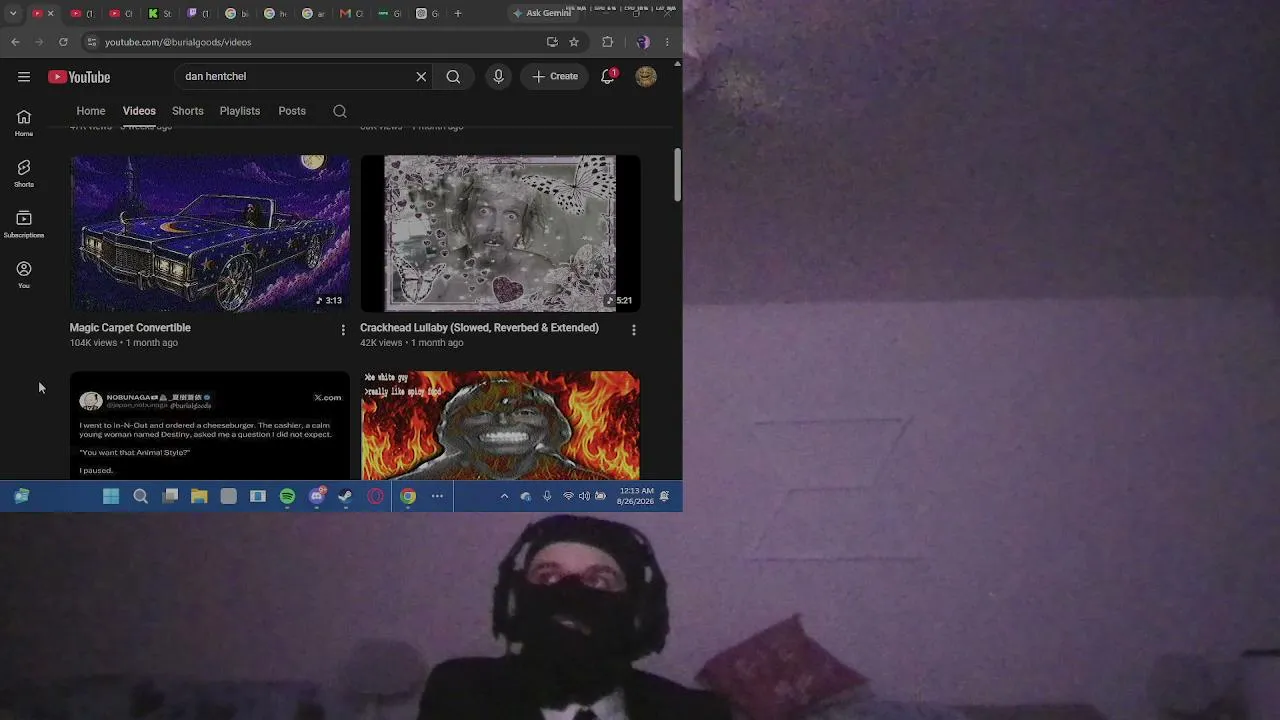Image resolution: width=1280 pixels, height=720 pixels.
Task: Open the Windows Start menu
Action: pos(111,496)
